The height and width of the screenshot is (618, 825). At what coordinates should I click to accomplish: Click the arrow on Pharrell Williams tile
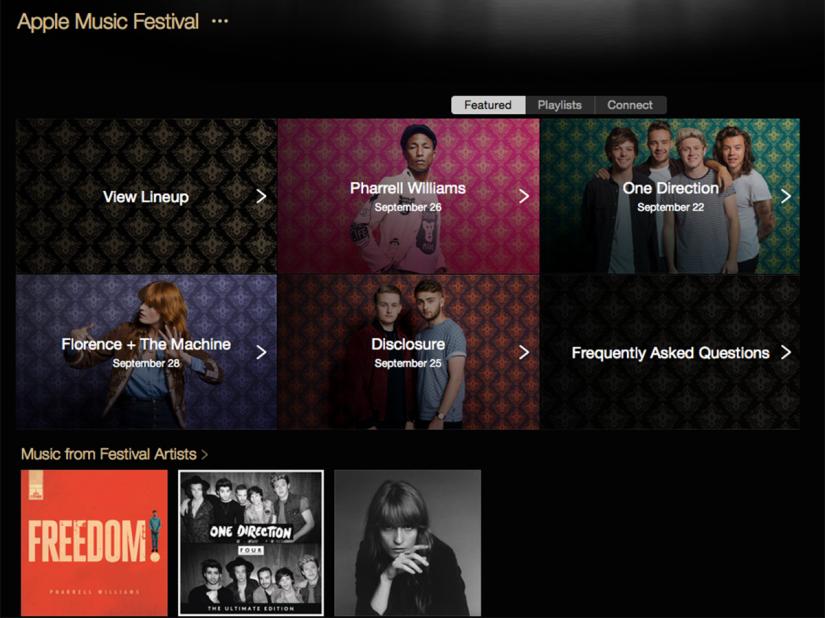tap(524, 196)
